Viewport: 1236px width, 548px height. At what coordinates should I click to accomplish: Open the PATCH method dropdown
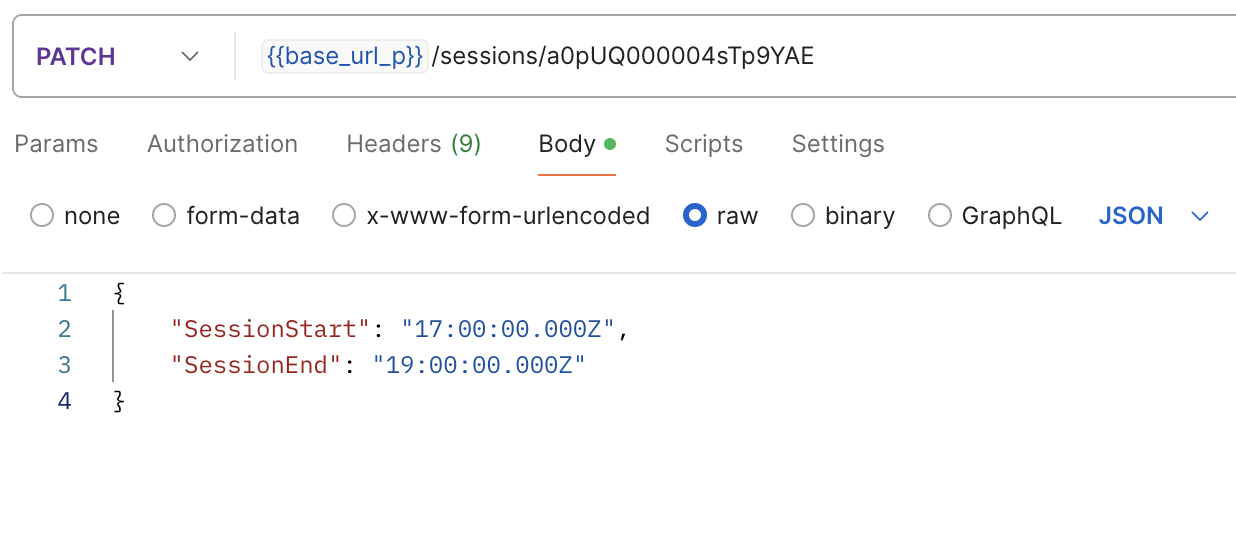117,57
